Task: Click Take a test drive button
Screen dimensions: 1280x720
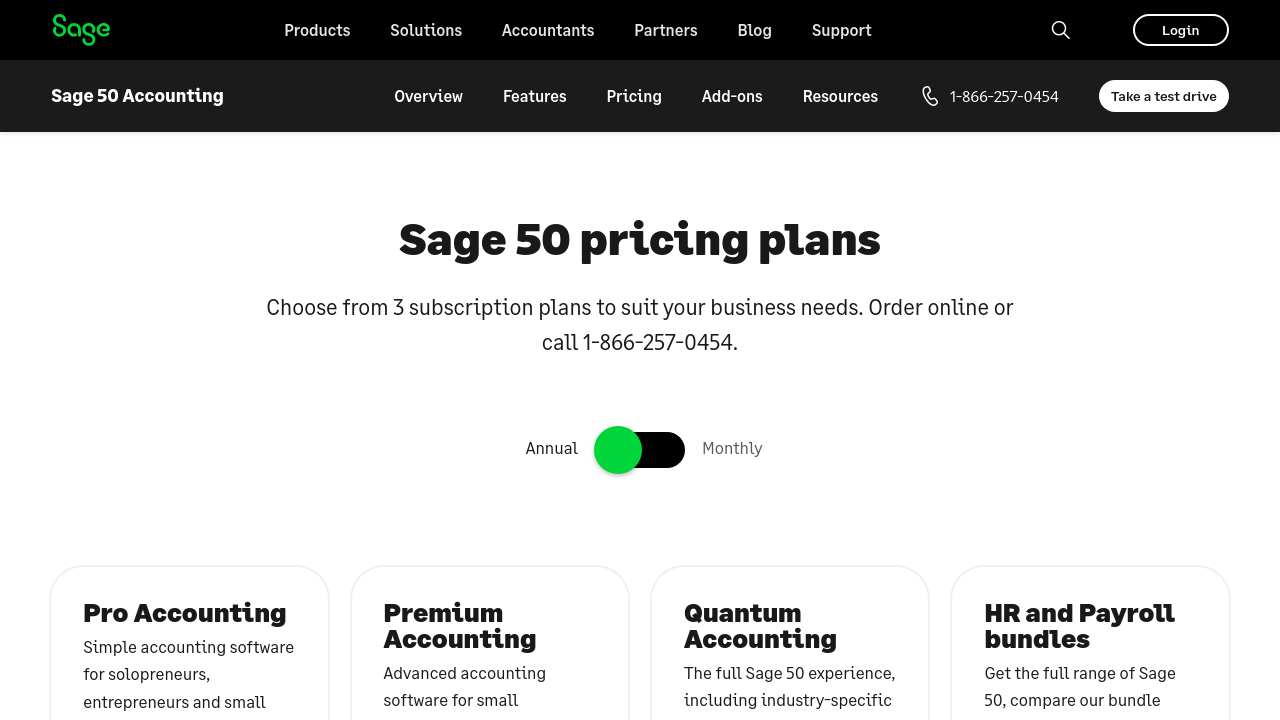Action: (x=1163, y=96)
